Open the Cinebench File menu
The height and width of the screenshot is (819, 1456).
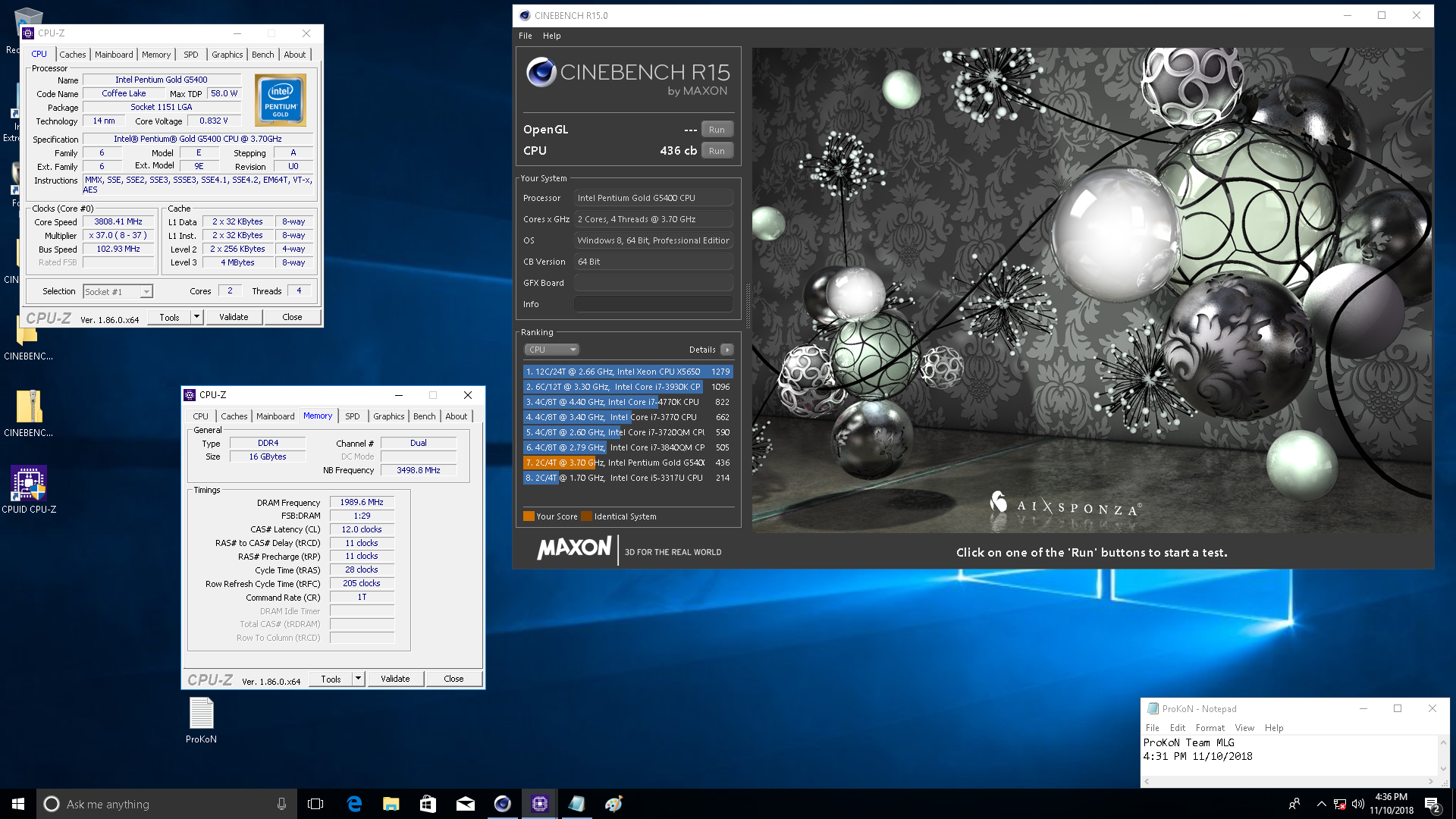click(x=526, y=36)
